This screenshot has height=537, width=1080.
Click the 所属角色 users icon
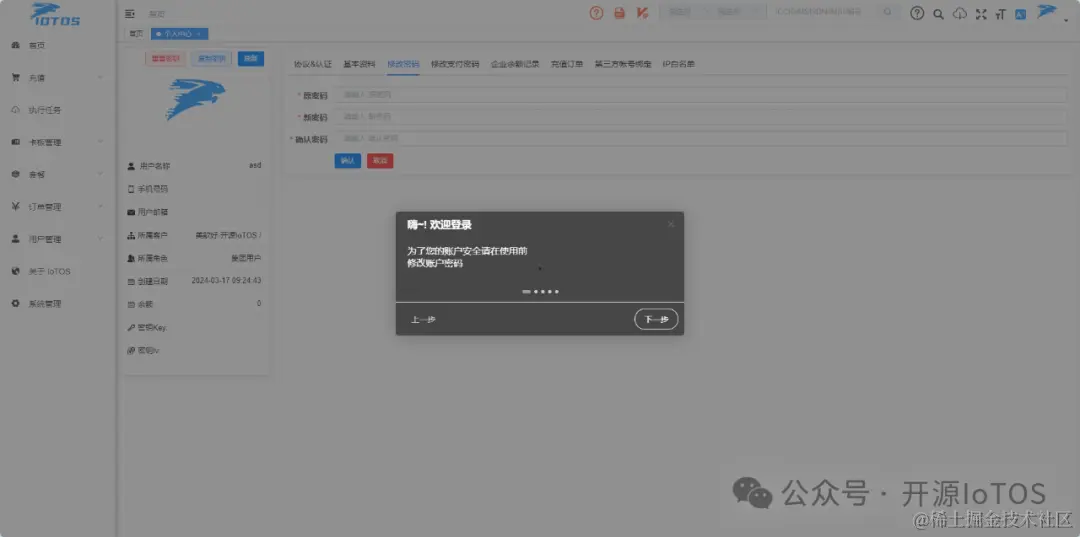coord(131,258)
